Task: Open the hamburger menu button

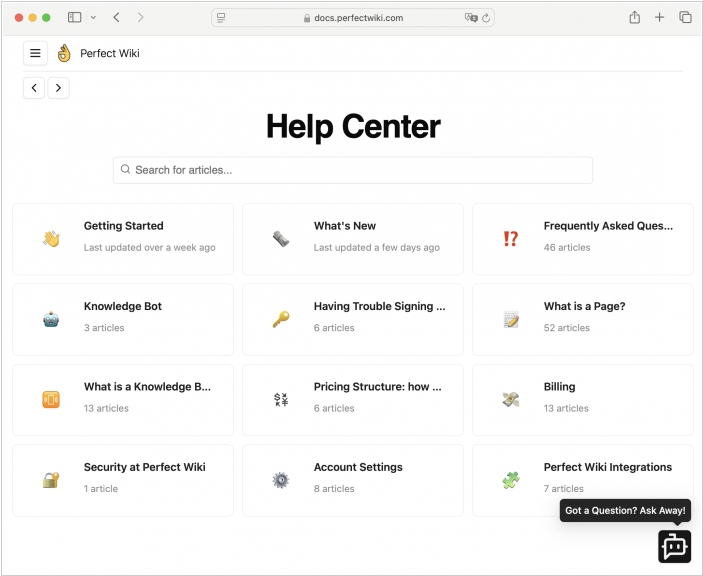Action: point(35,53)
